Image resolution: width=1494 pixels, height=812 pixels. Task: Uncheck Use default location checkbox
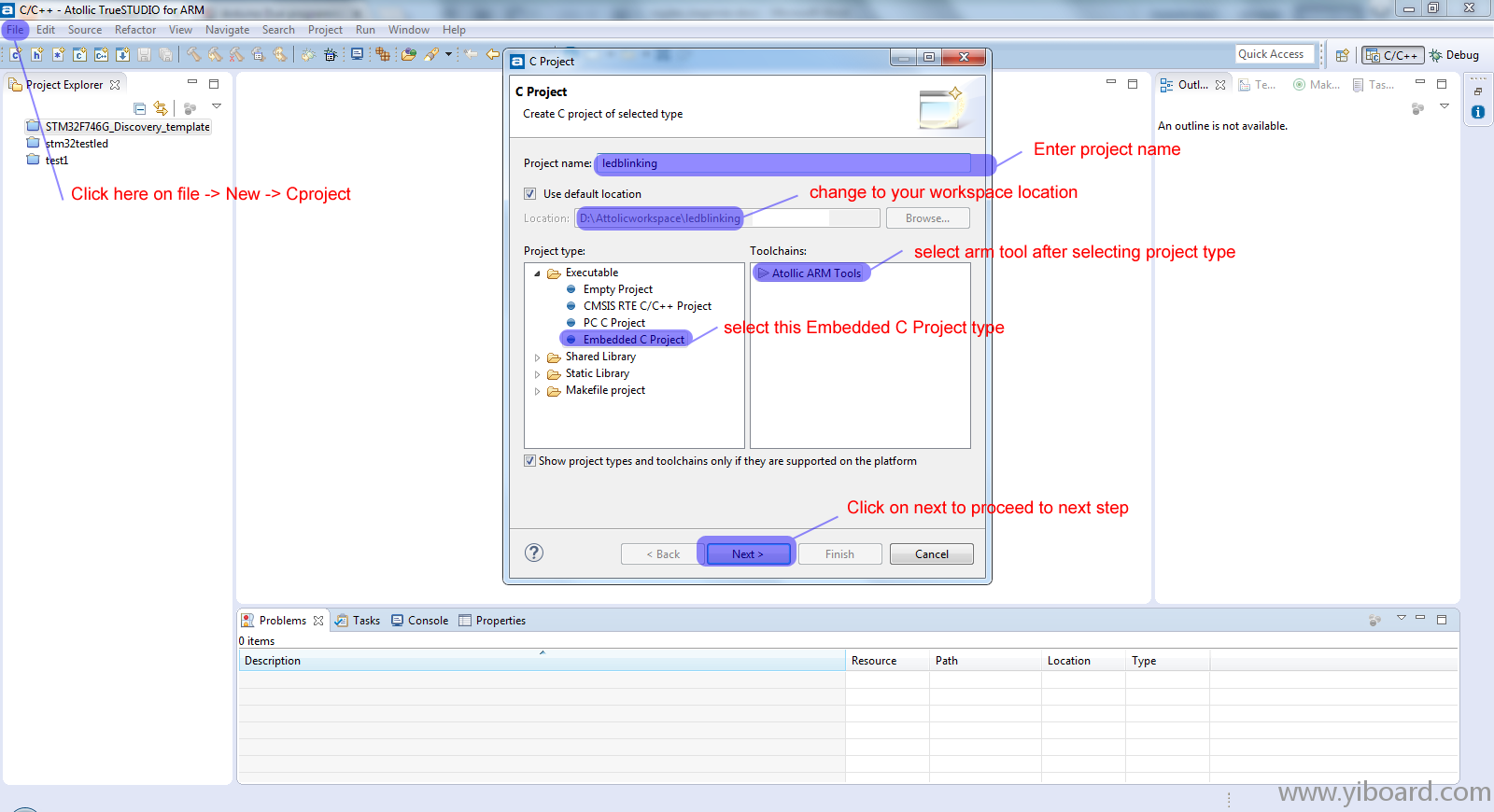pos(530,194)
